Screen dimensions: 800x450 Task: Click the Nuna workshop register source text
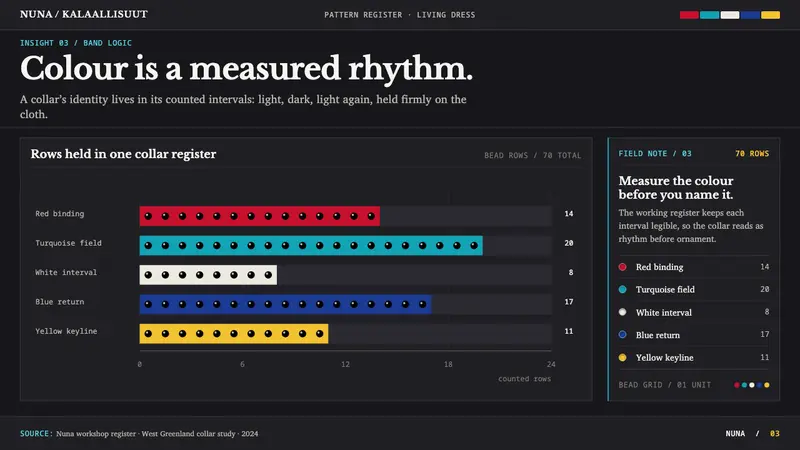click(x=157, y=434)
